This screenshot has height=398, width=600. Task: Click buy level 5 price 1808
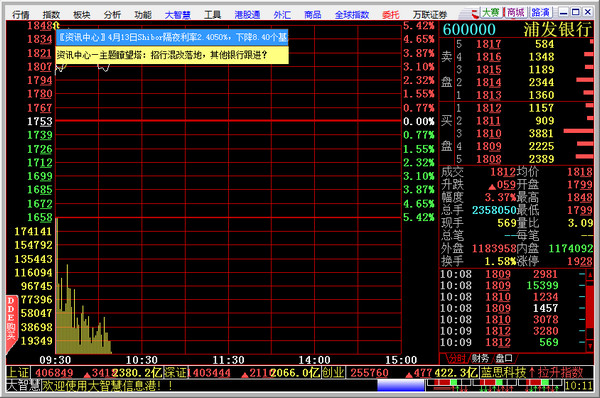point(489,159)
